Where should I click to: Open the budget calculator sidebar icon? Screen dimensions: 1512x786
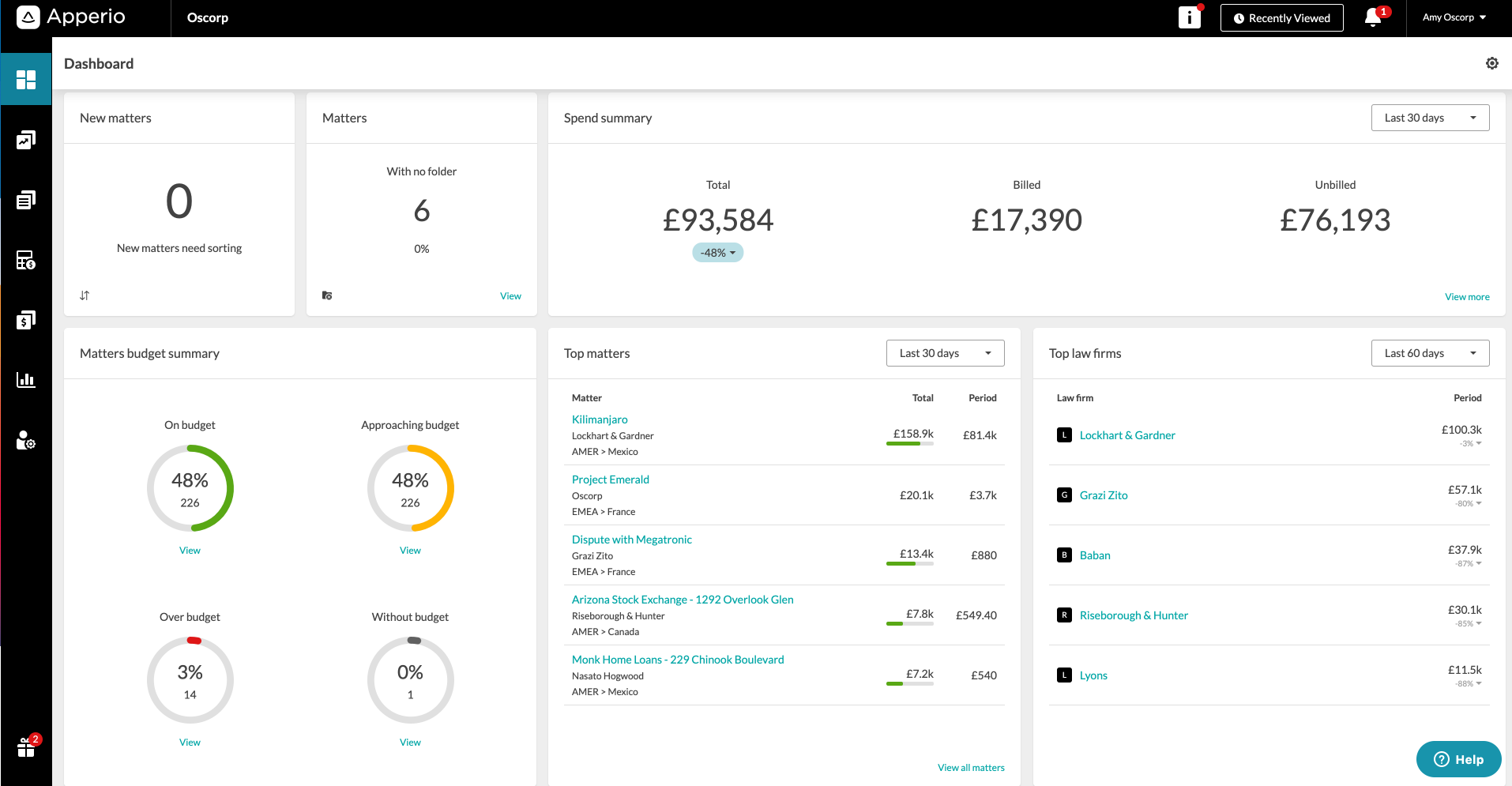point(26,260)
